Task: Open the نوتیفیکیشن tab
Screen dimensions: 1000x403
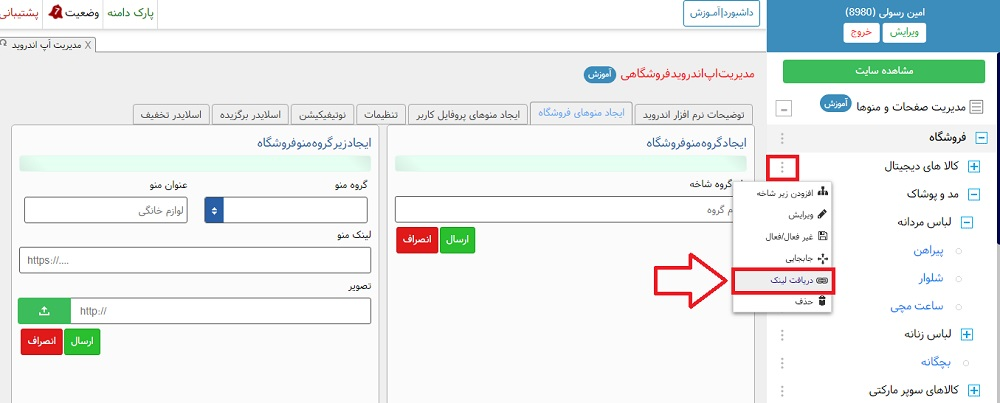Action: [x=323, y=114]
